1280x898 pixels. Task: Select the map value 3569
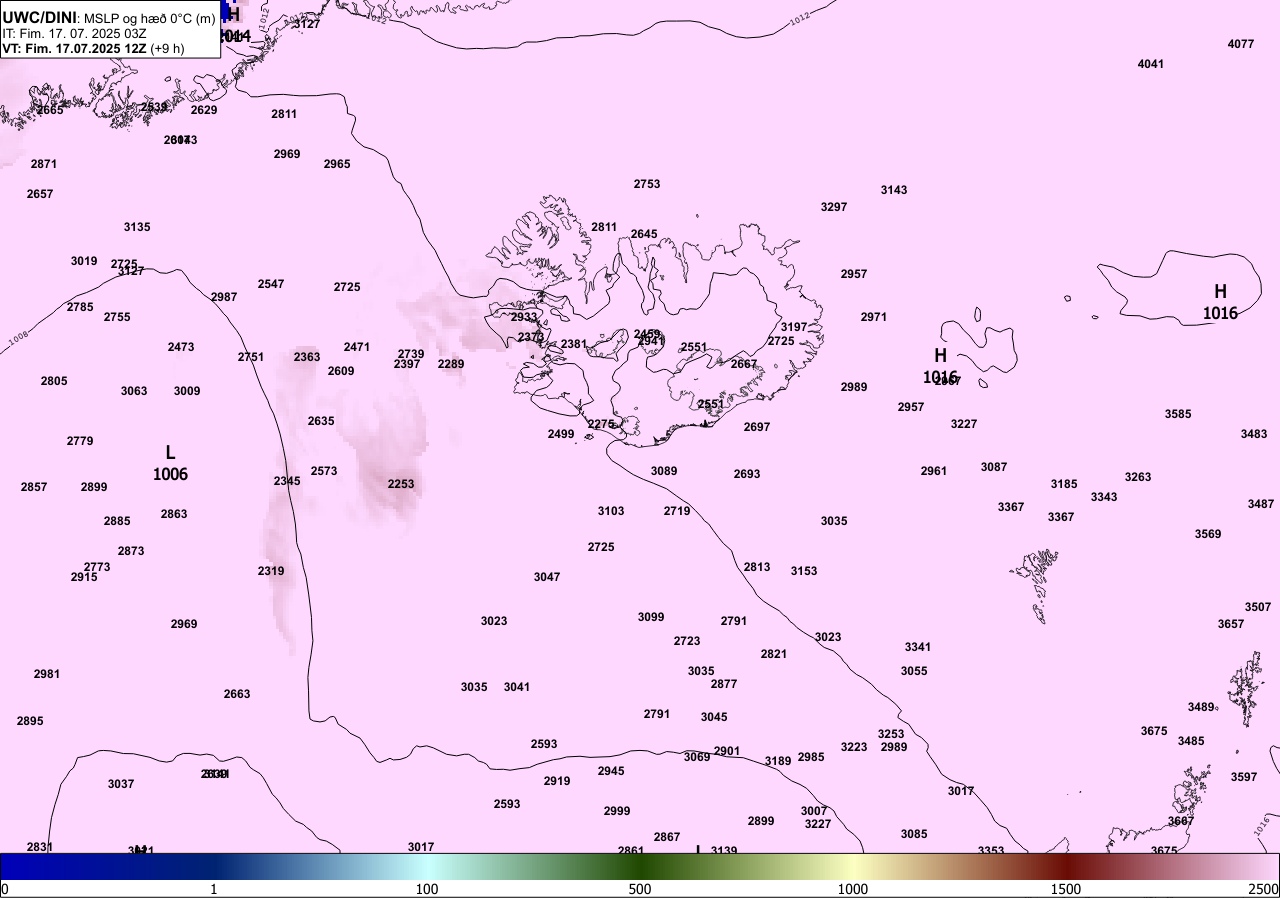tap(1208, 534)
